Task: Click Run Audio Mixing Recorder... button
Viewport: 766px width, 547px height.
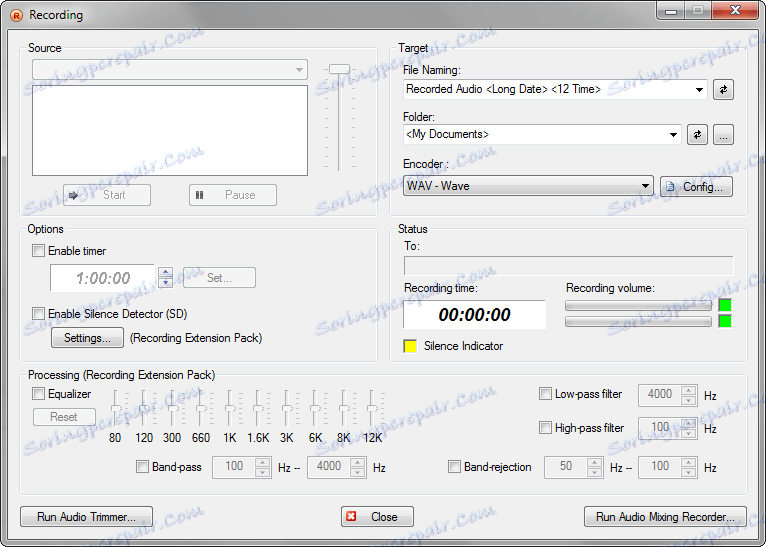Action: (x=665, y=517)
